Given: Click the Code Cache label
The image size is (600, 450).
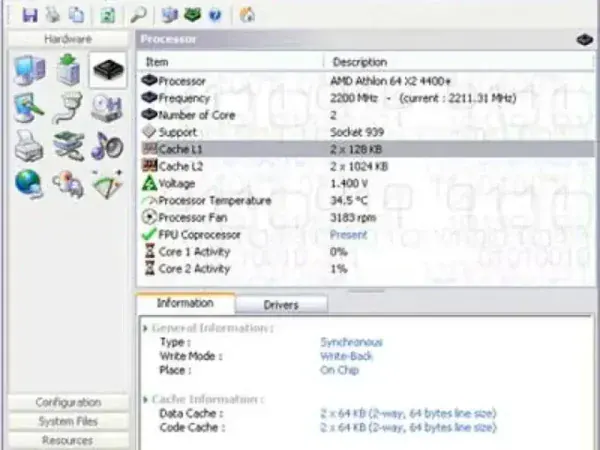Looking at the screenshot, I should click(x=192, y=427).
